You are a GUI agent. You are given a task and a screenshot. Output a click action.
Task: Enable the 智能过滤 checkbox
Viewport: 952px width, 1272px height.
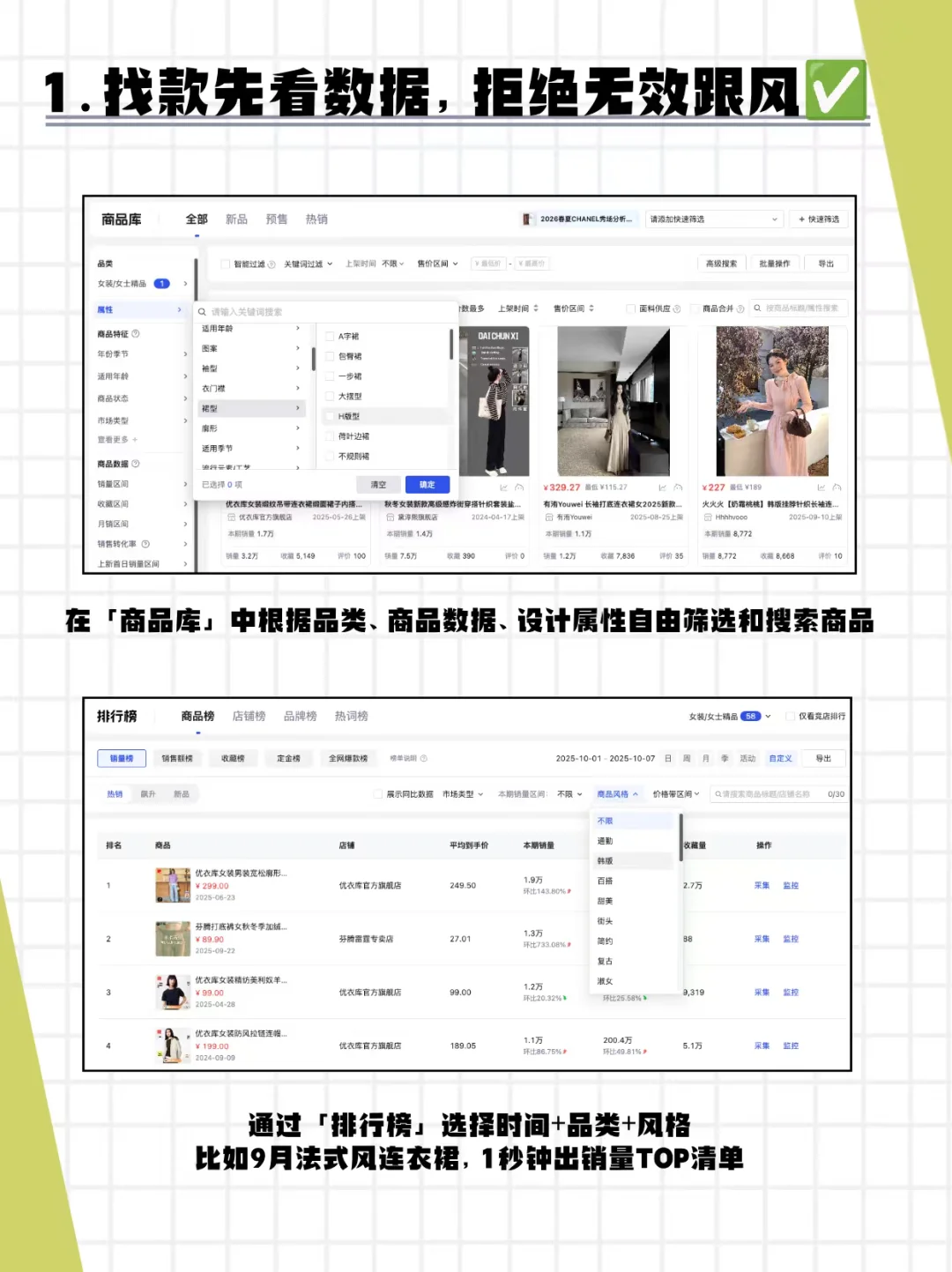[225, 265]
